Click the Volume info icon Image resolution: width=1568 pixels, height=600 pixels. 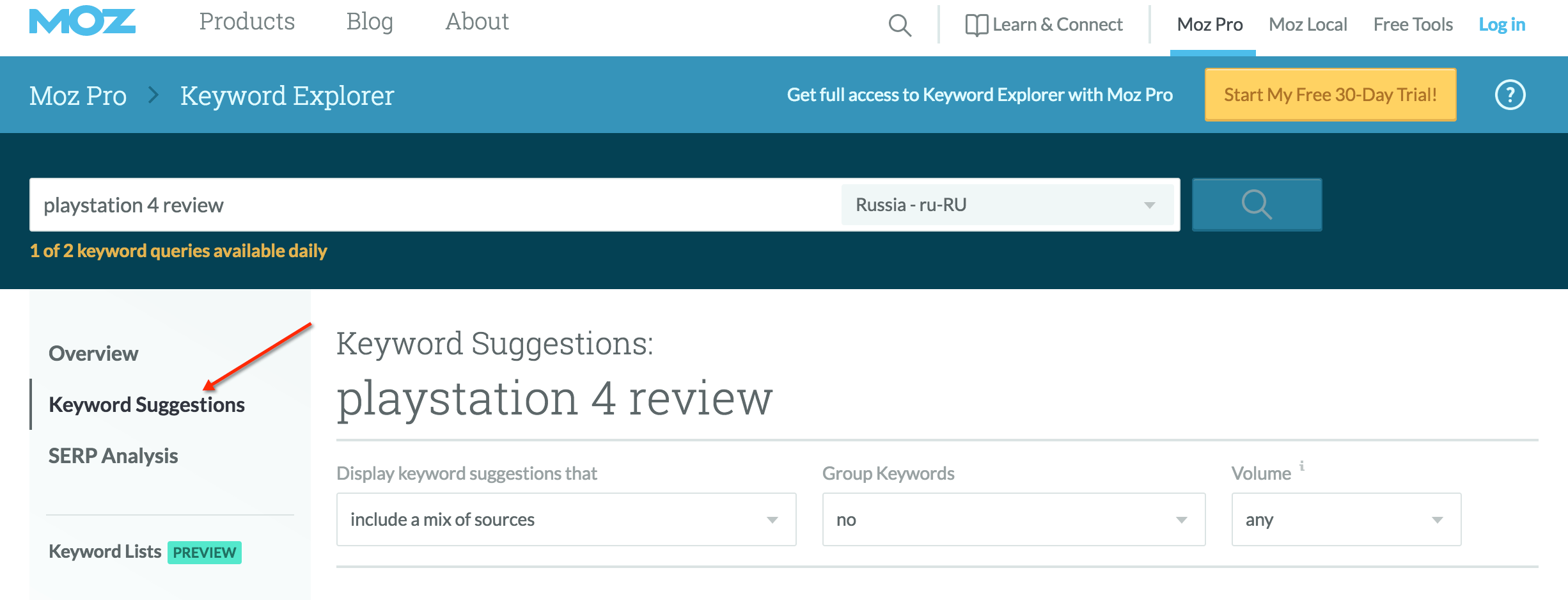(x=1301, y=466)
